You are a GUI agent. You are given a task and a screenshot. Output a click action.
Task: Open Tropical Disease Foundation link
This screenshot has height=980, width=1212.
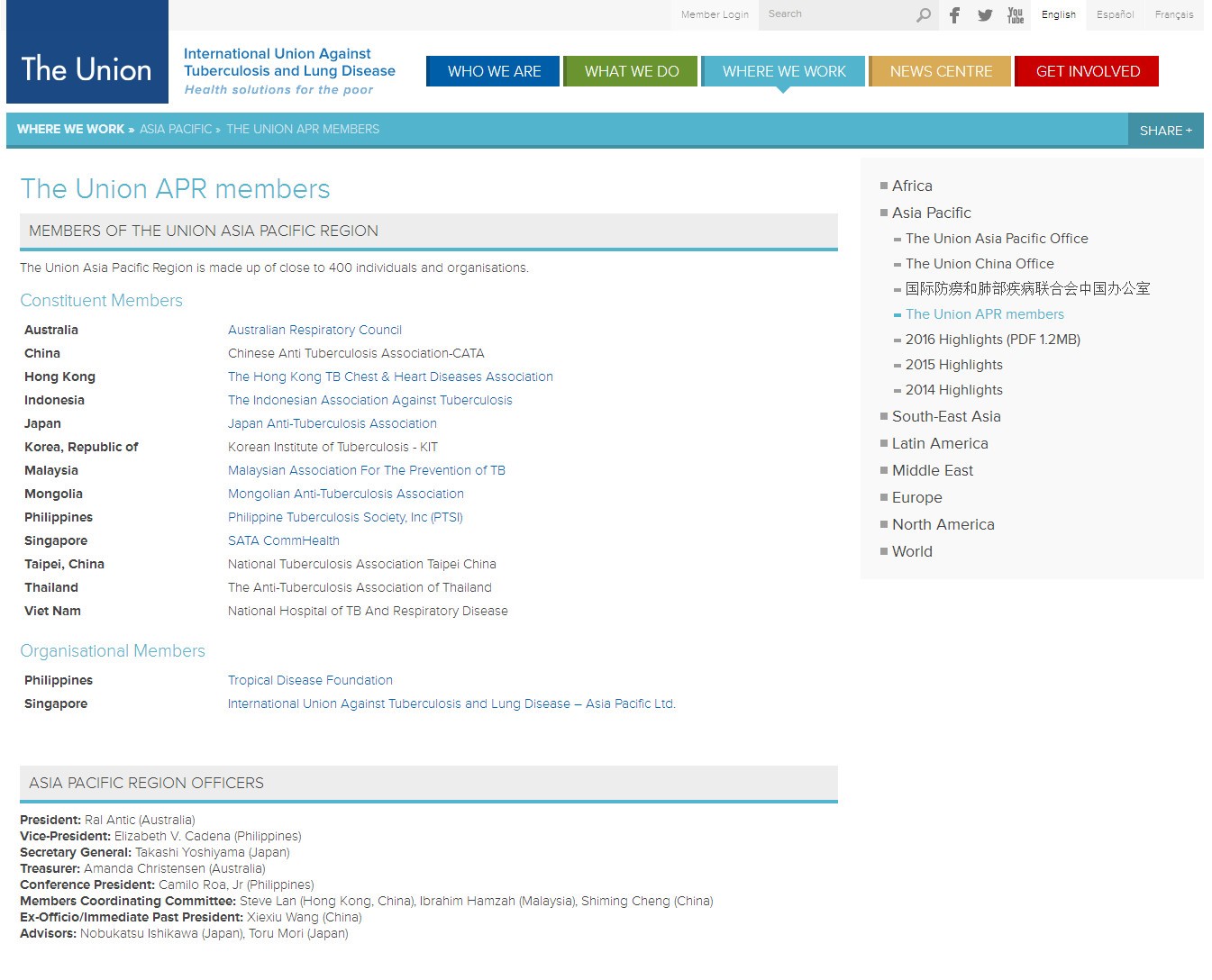coord(310,680)
